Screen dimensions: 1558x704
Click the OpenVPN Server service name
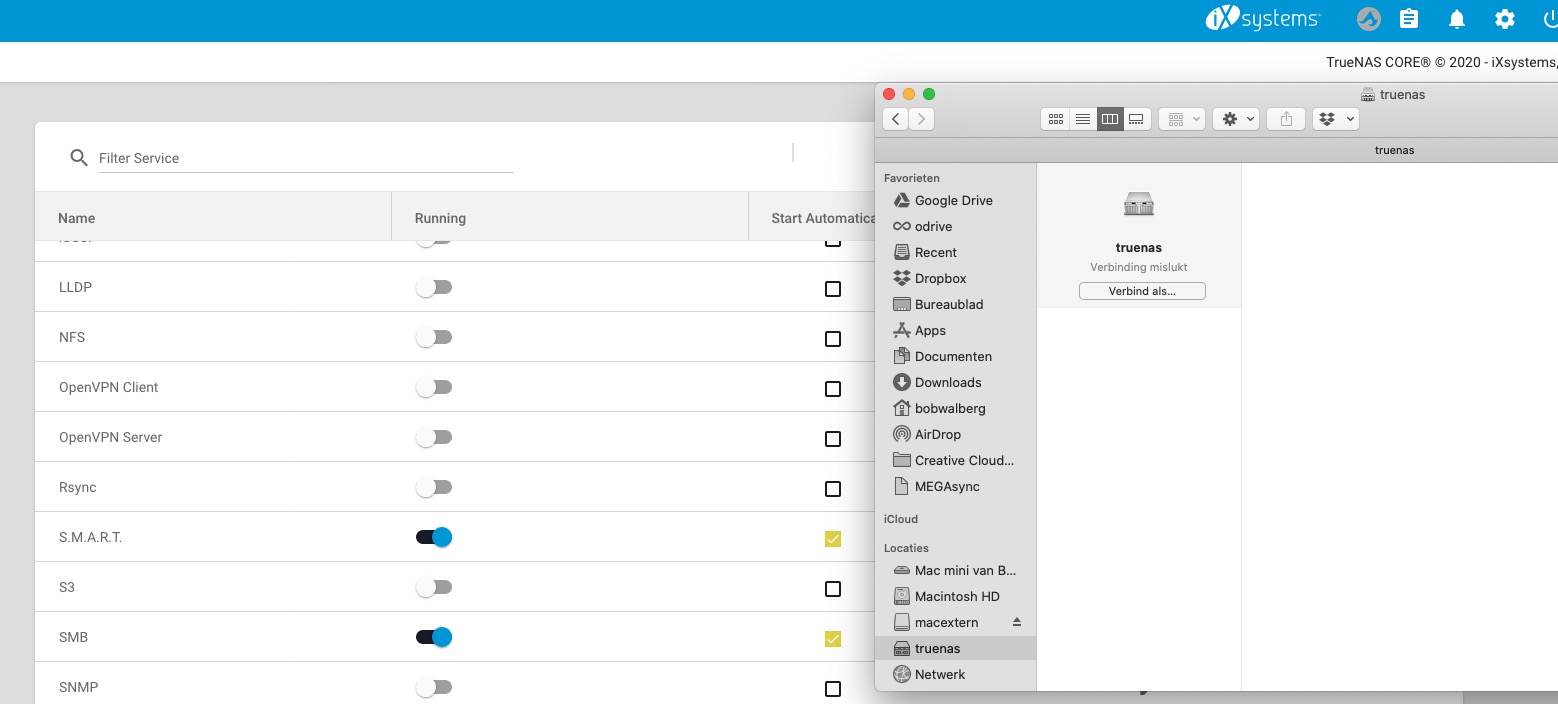click(110, 437)
